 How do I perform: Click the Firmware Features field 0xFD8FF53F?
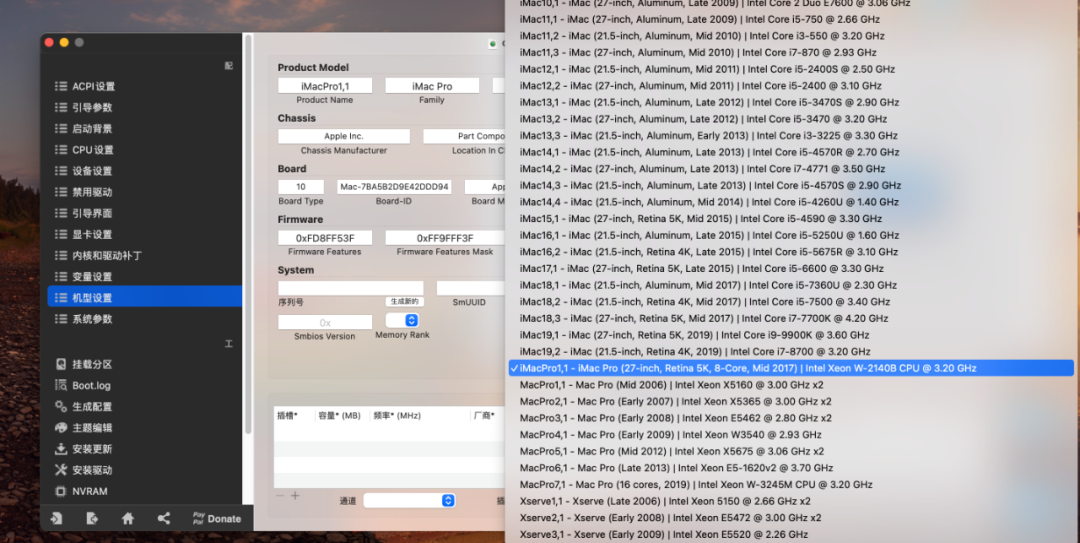(x=325, y=238)
